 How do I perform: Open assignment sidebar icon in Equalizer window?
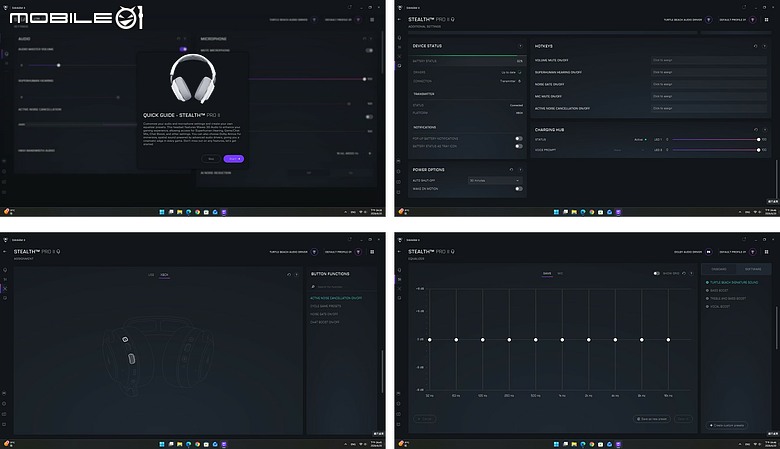[399, 288]
